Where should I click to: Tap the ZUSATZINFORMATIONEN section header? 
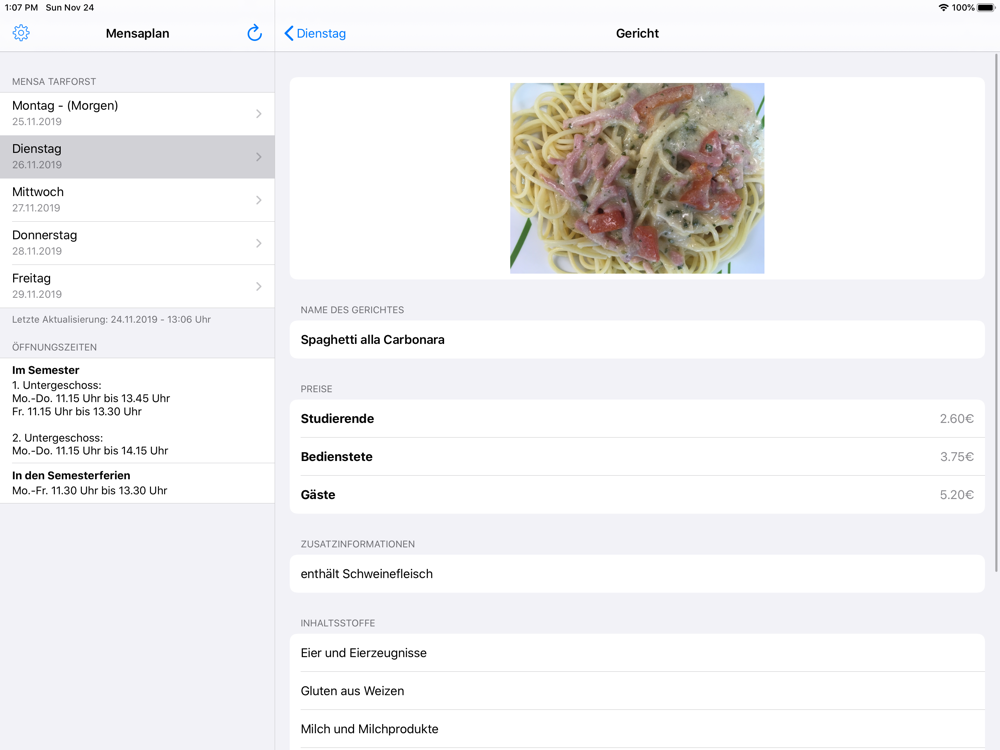point(358,544)
